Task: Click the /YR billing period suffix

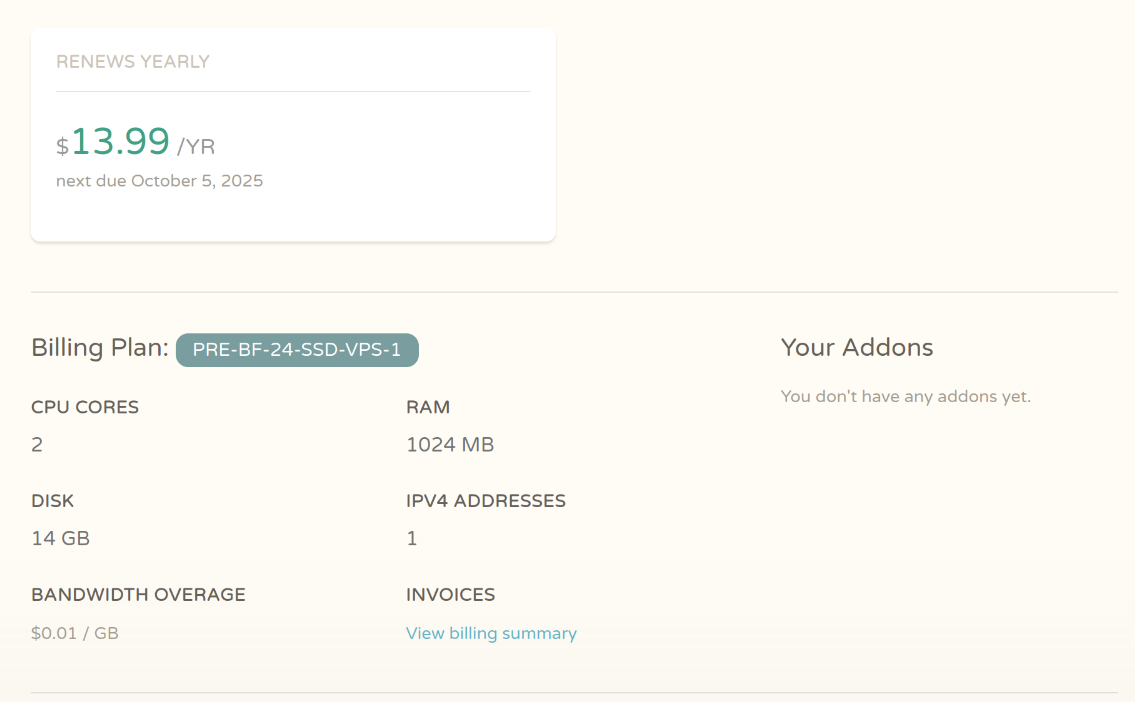Action: coord(196,147)
